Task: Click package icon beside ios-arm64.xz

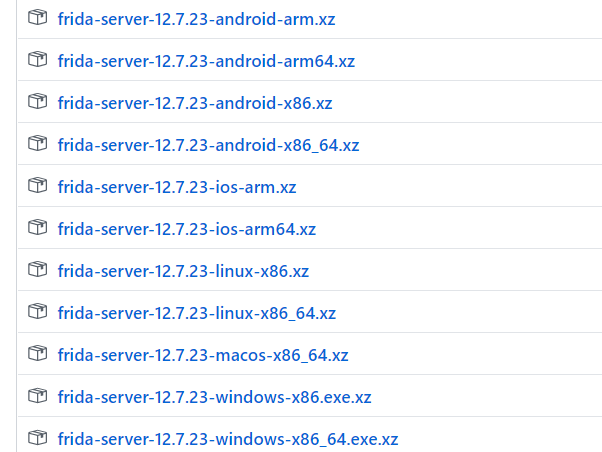Action: coord(38,227)
